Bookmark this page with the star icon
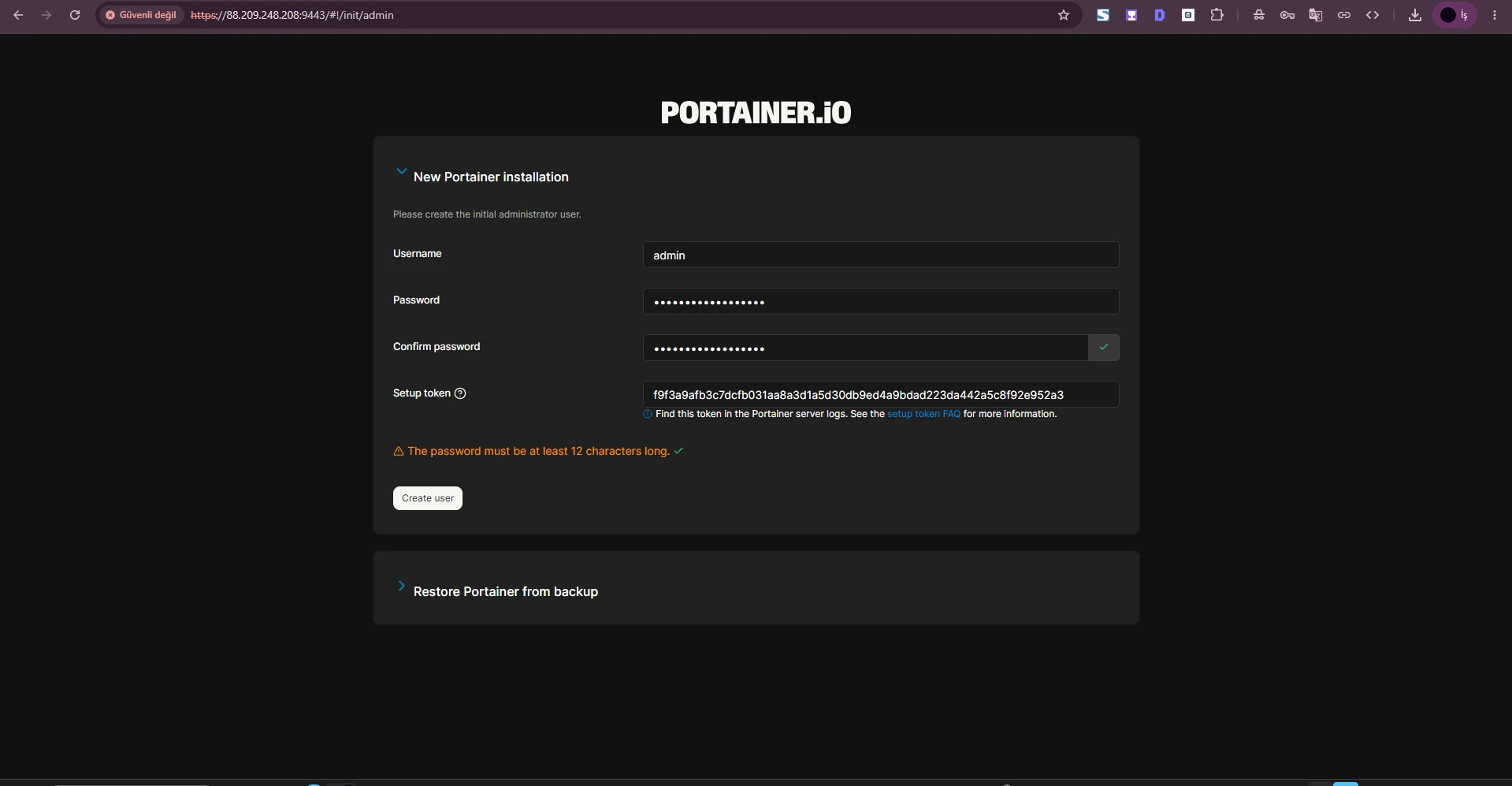 tap(1064, 15)
